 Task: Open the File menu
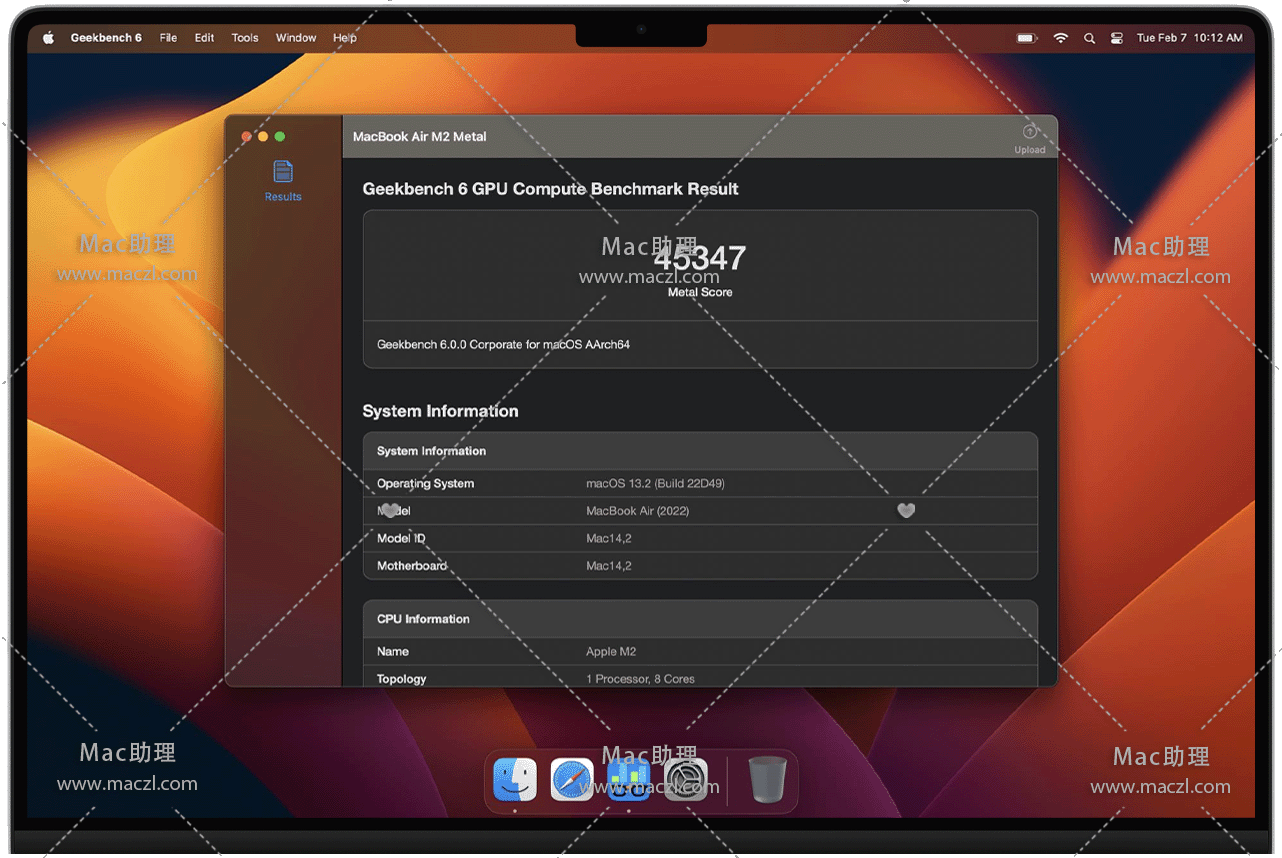[x=168, y=38]
